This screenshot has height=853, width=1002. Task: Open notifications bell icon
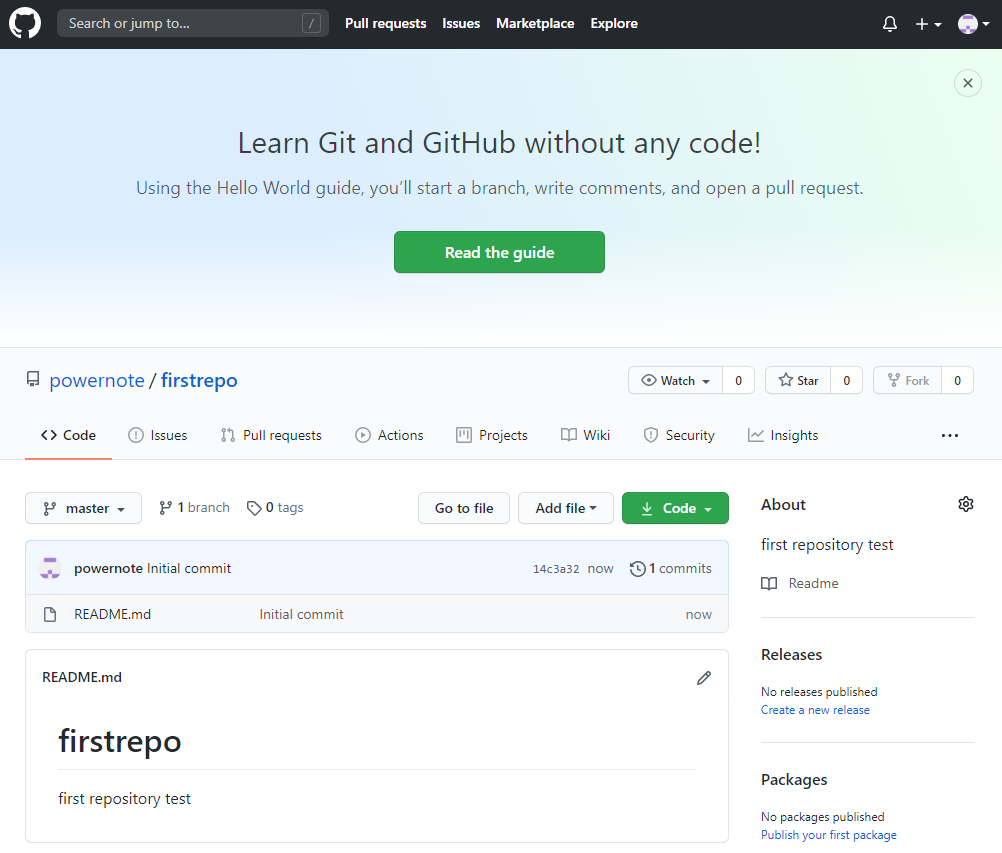point(890,24)
